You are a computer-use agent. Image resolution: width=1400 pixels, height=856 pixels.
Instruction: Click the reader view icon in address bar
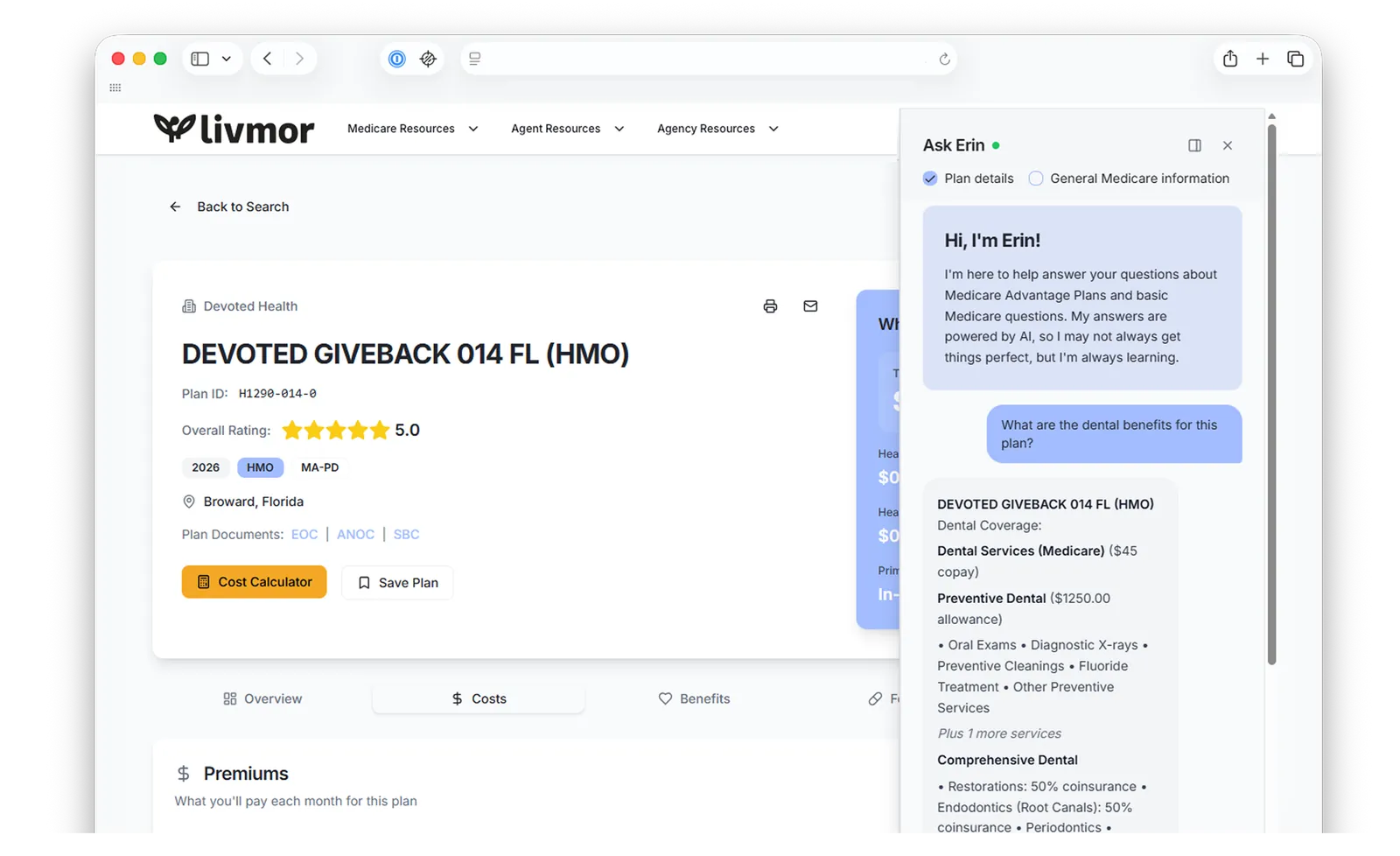[x=475, y=59]
